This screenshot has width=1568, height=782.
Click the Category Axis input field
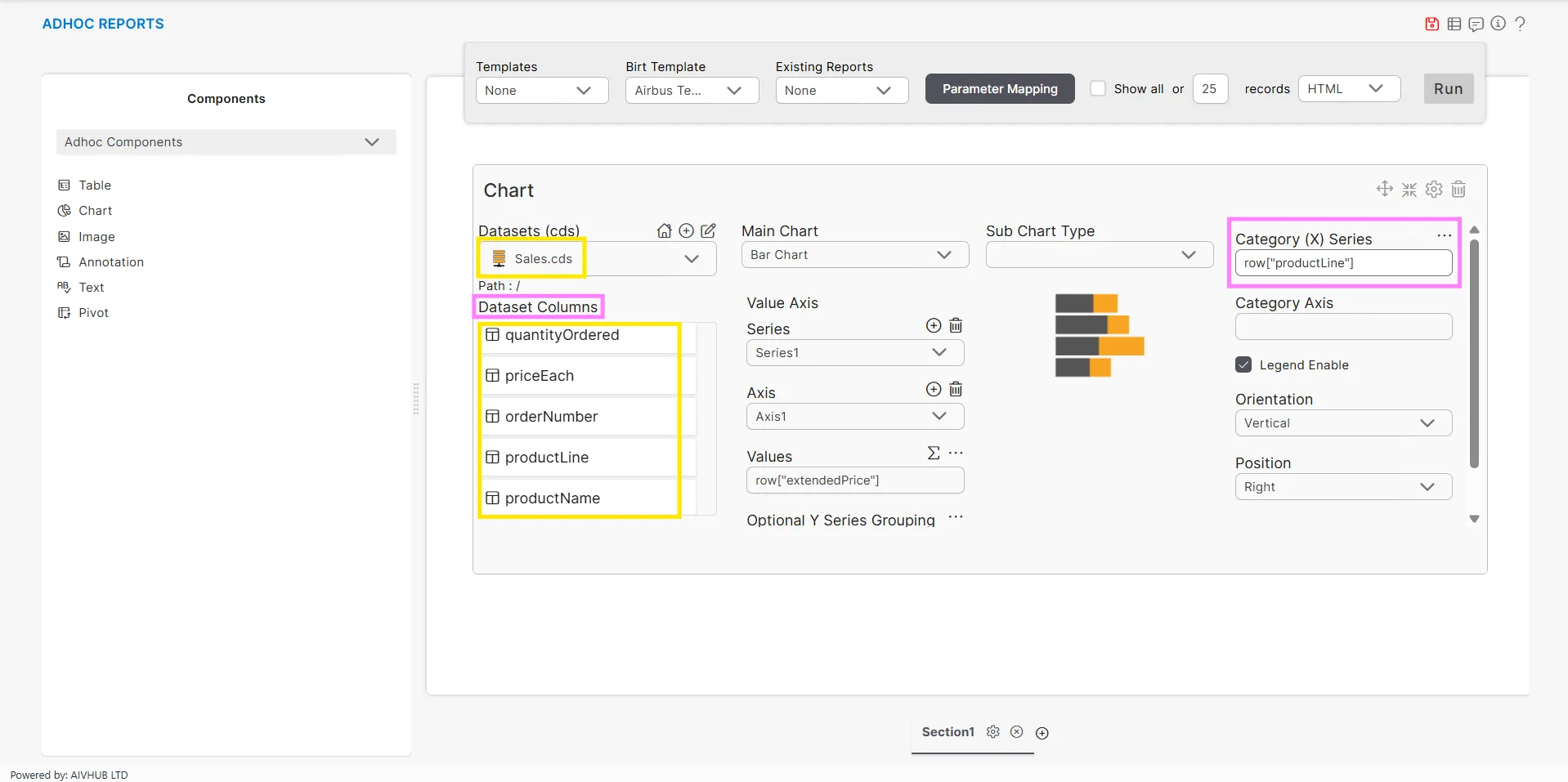coord(1342,327)
